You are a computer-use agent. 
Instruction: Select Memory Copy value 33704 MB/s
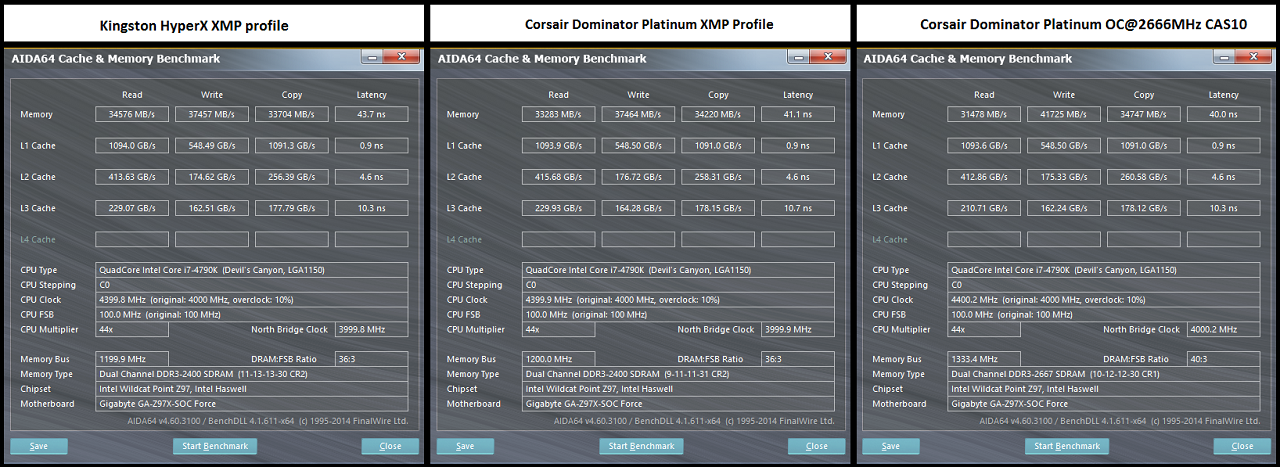tap(292, 114)
